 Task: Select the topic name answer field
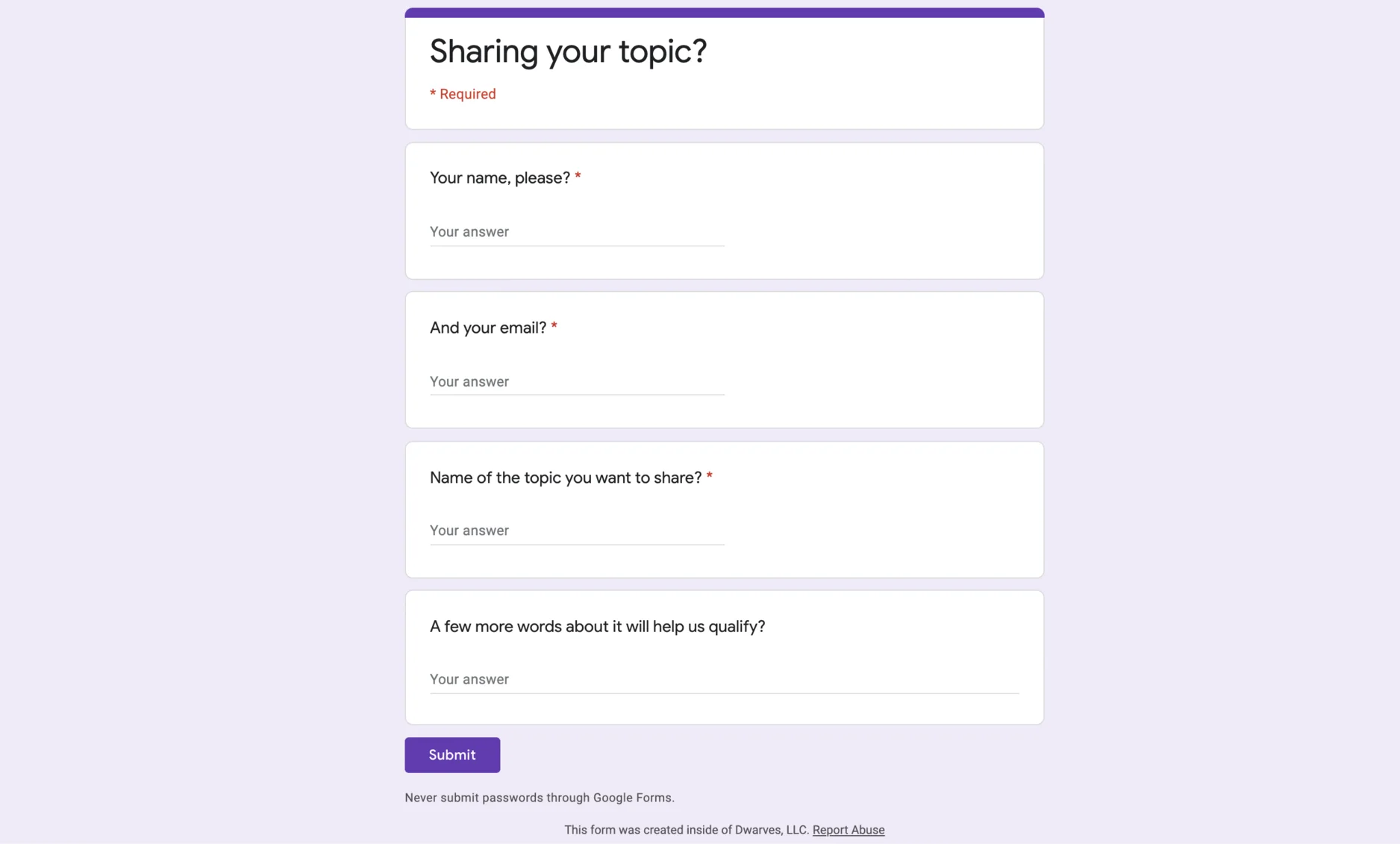577,531
